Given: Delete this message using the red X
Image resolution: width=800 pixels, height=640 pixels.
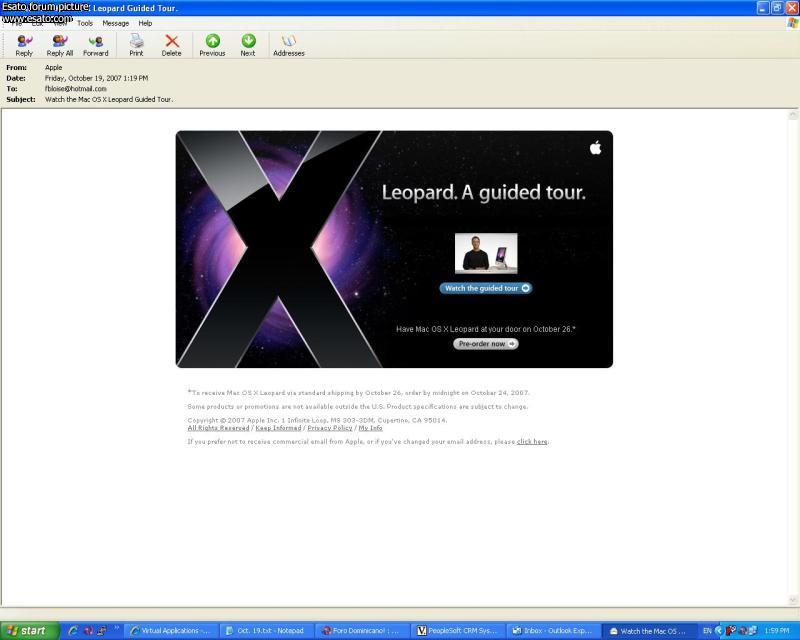Looking at the screenshot, I should [x=172, y=45].
